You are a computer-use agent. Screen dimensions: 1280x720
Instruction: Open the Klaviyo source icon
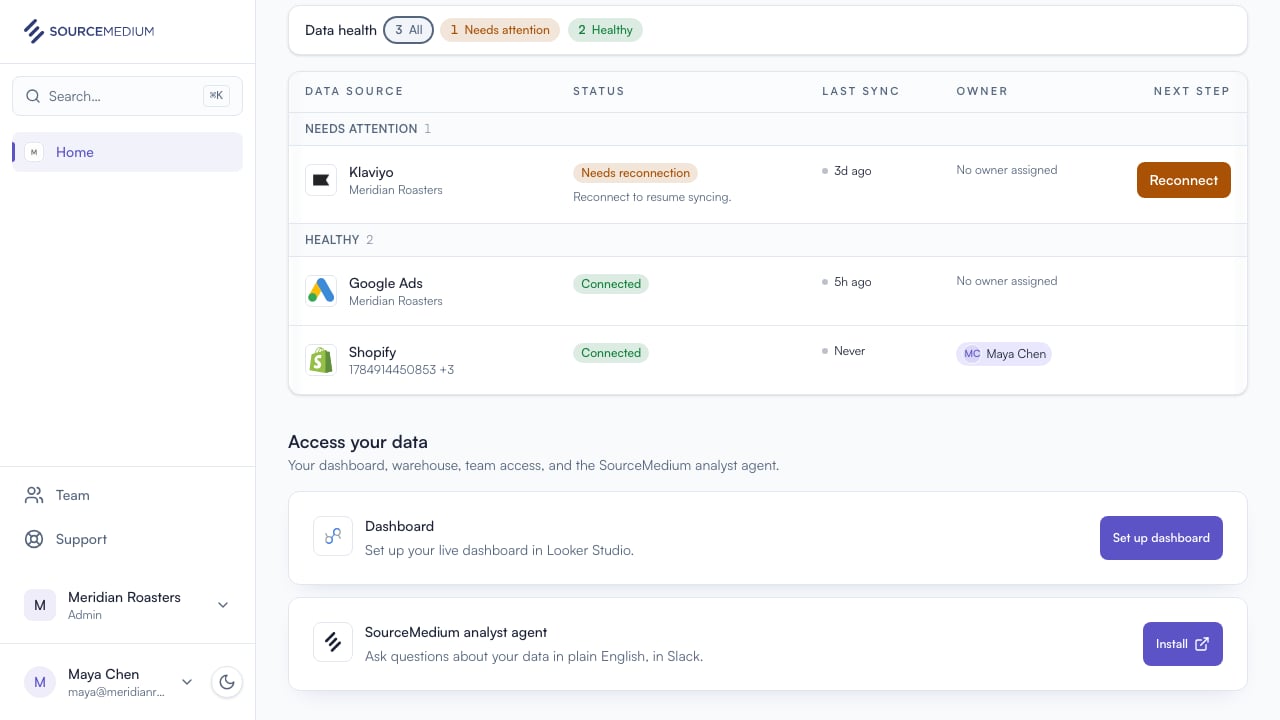coord(321,180)
